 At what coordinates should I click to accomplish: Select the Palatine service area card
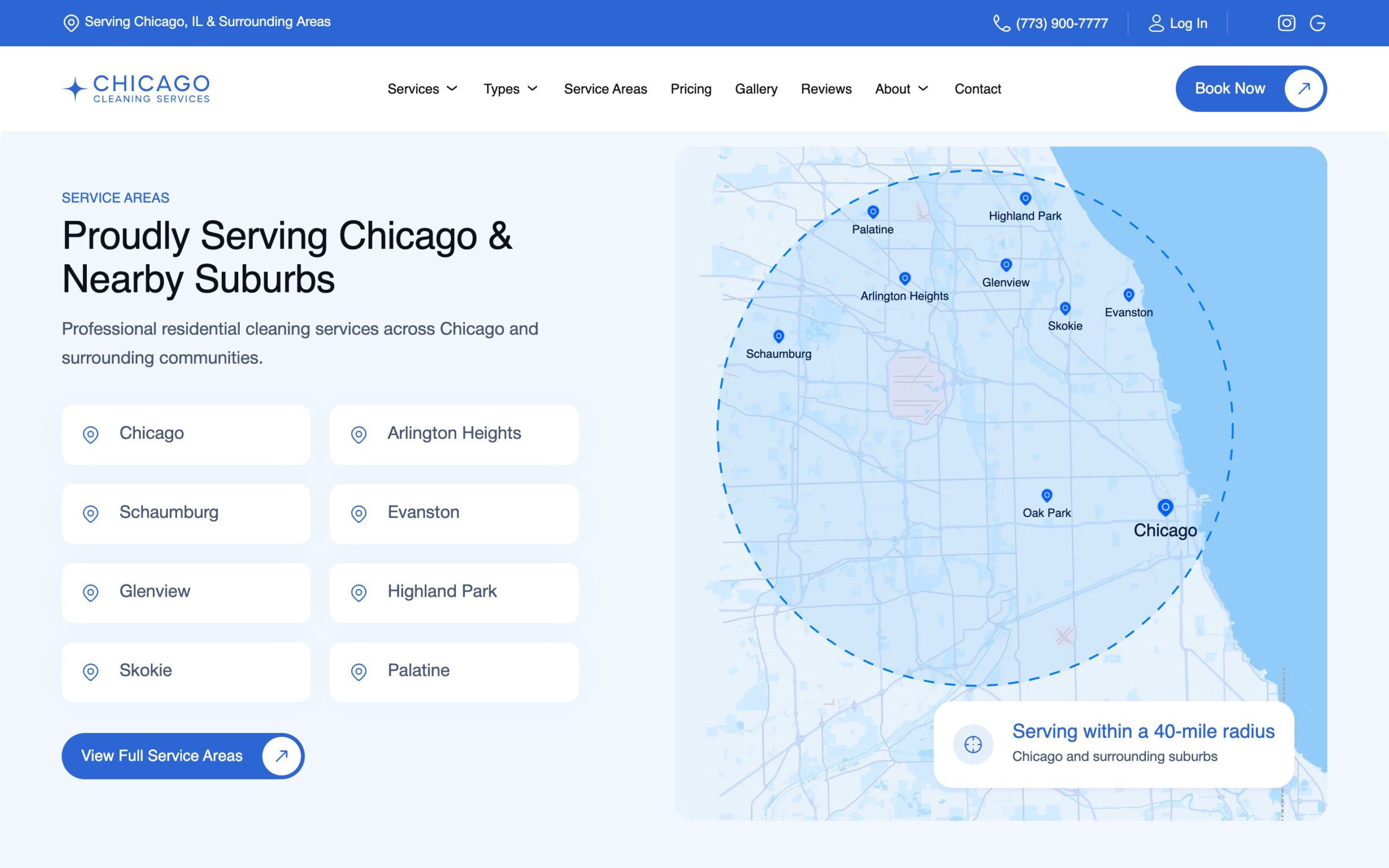[454, 672]
